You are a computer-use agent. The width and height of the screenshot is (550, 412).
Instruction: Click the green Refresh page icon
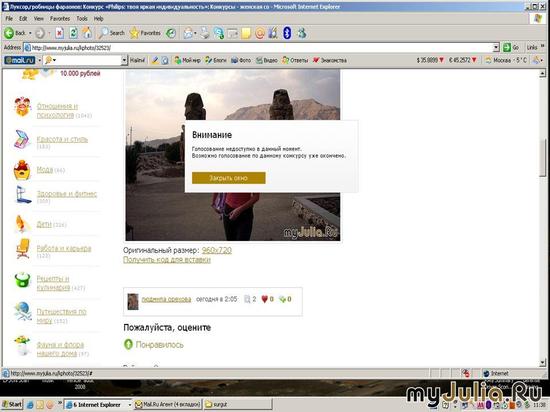73,33
